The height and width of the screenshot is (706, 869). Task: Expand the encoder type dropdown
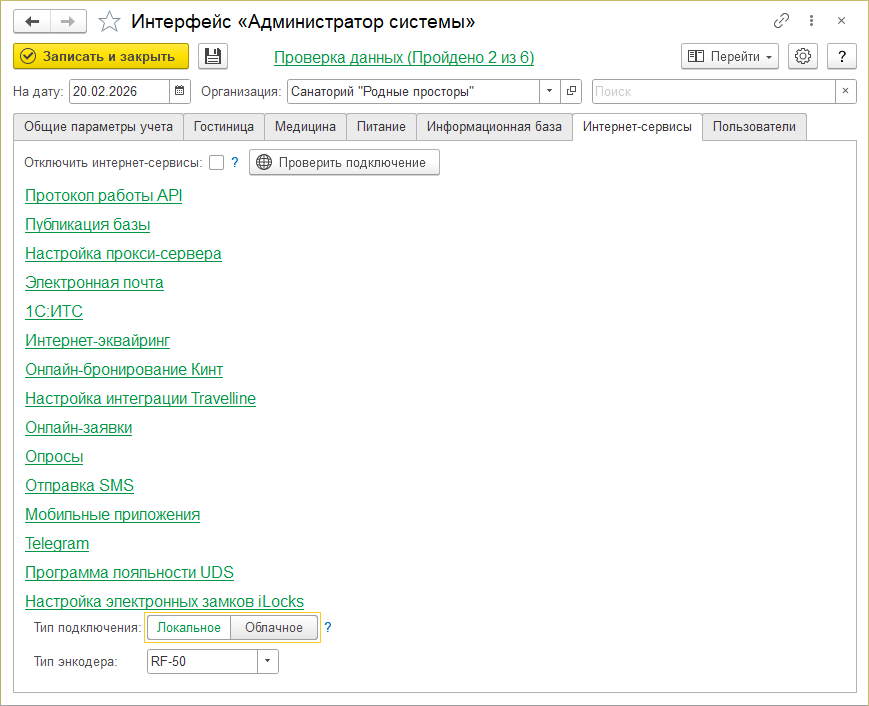click(x=268, y=661)
